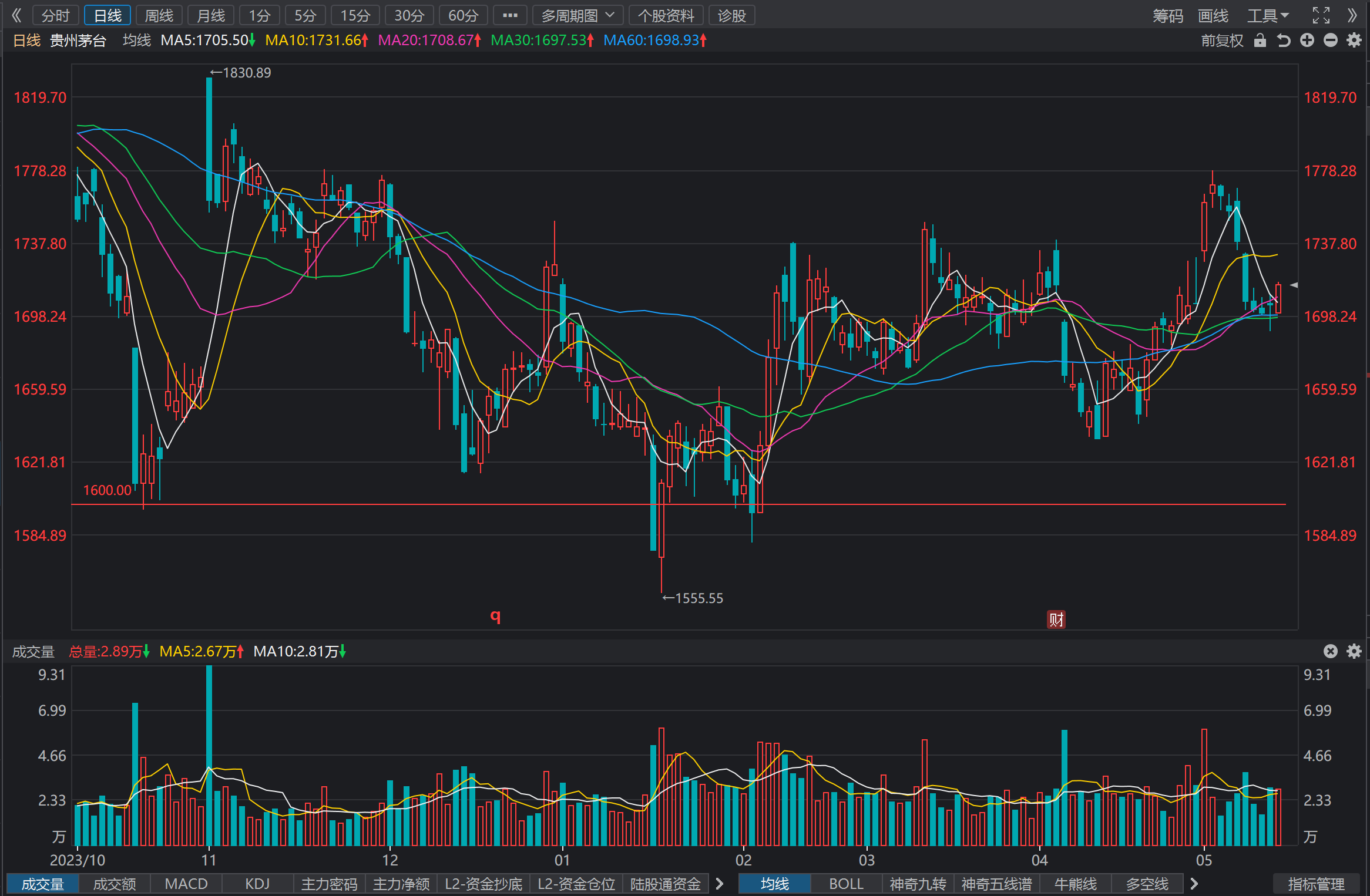Image resolution: width=1370 pixels, height=896 pixels.
Task: Select 神奇五线谱 main indicator
Action: point(996,884)
